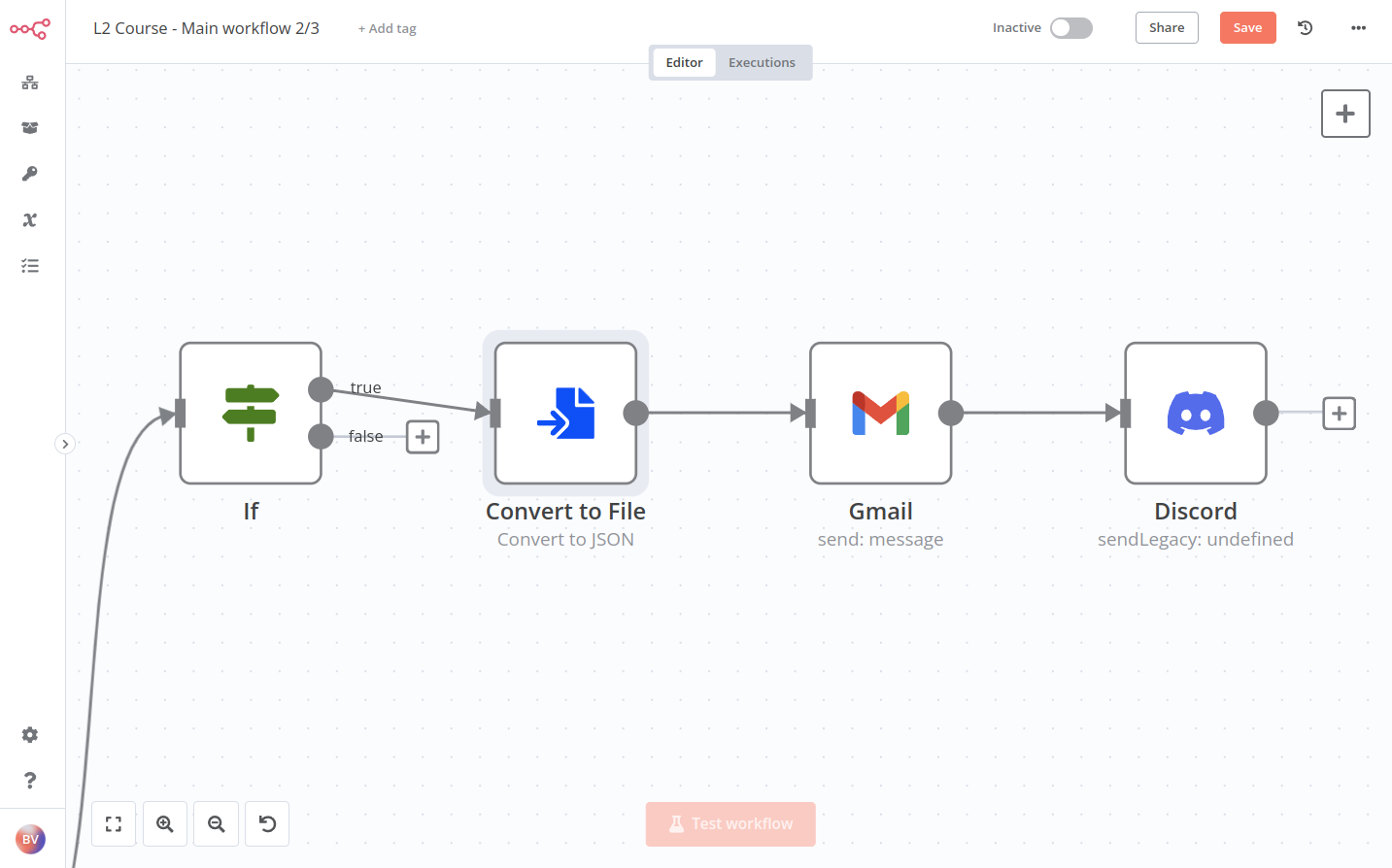Open the If node on the canvas
1392x868 pixels.
pos(251,412)
